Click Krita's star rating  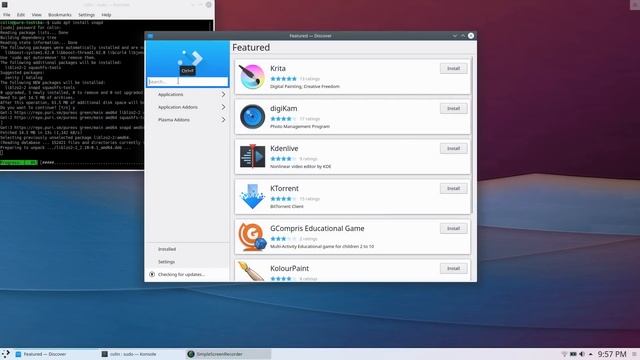[283, 79]
